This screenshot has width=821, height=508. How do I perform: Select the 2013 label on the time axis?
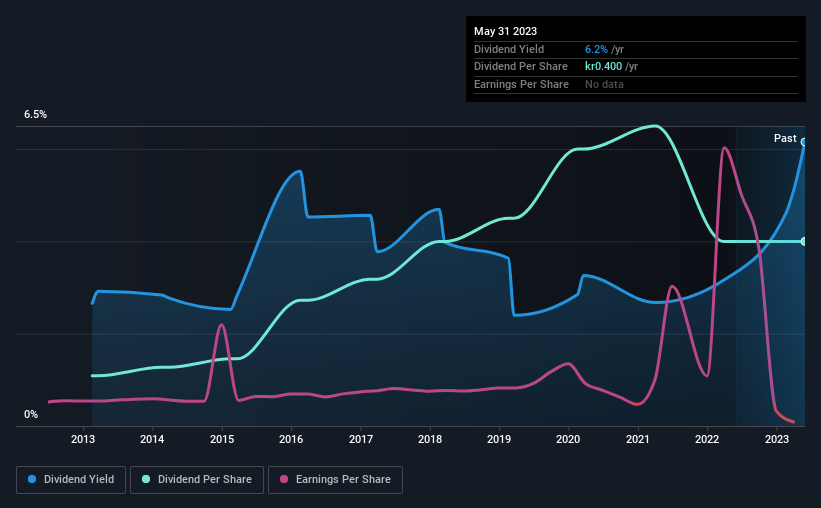pos(83,439)
